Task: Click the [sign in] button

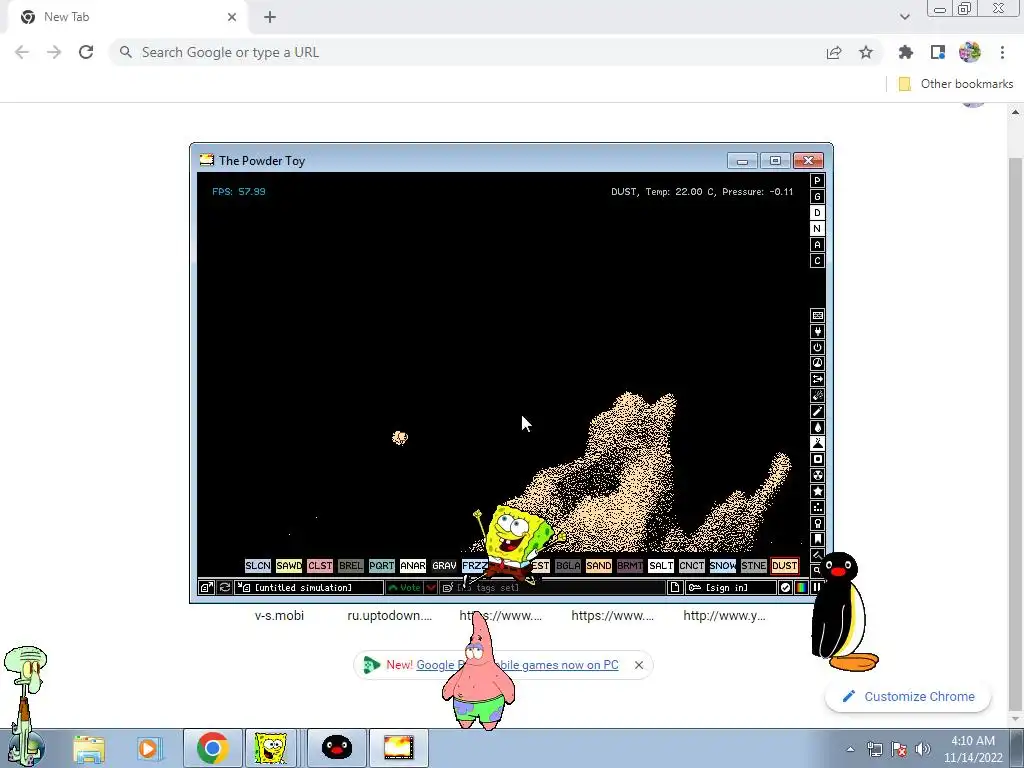Action: tap(731, 588)
